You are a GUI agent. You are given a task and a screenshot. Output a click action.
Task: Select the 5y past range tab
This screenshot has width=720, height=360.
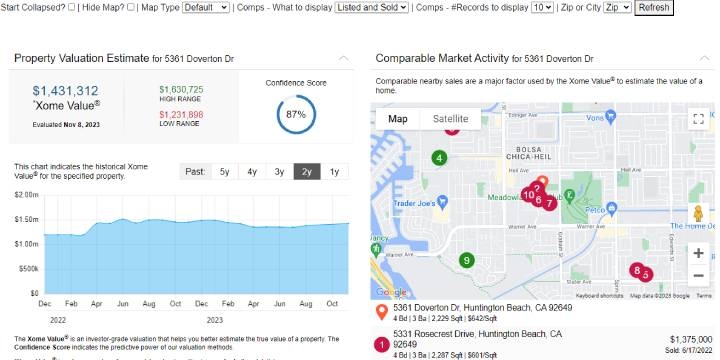click(225, 172)
